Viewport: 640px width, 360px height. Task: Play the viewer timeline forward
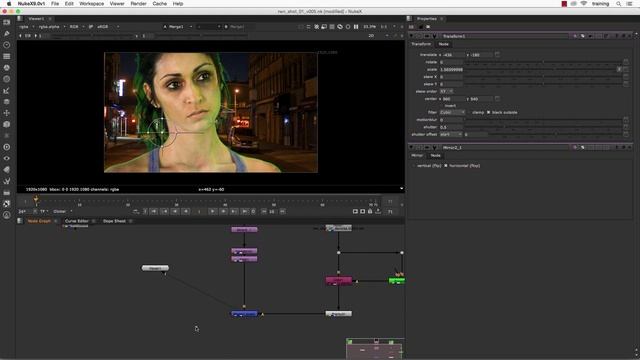pos(212,211)
